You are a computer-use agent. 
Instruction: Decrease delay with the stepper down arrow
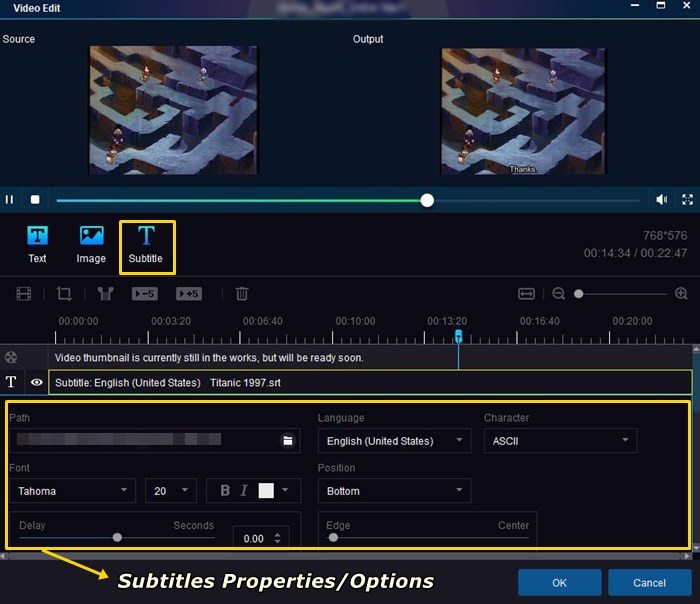tap(277, 542)
